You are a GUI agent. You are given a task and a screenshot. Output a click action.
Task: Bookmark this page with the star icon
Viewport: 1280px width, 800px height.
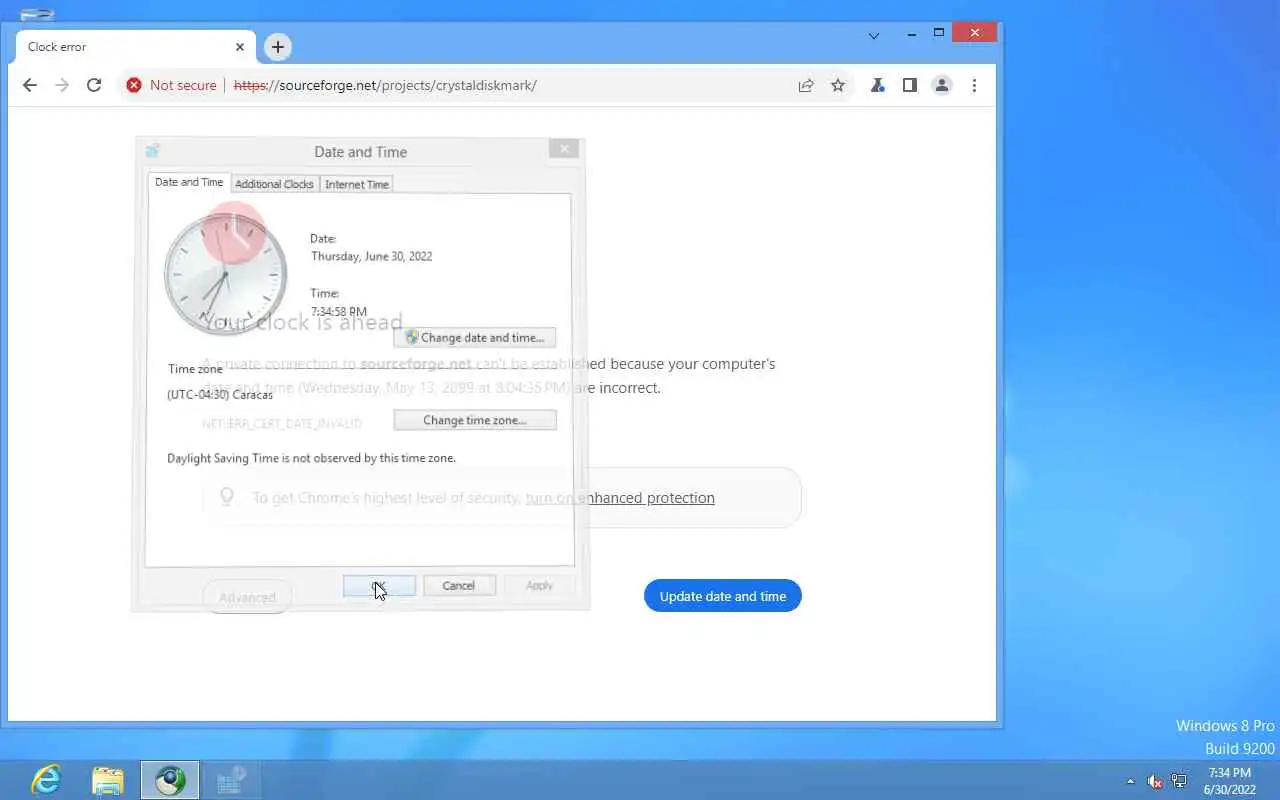tap(838, 85)
